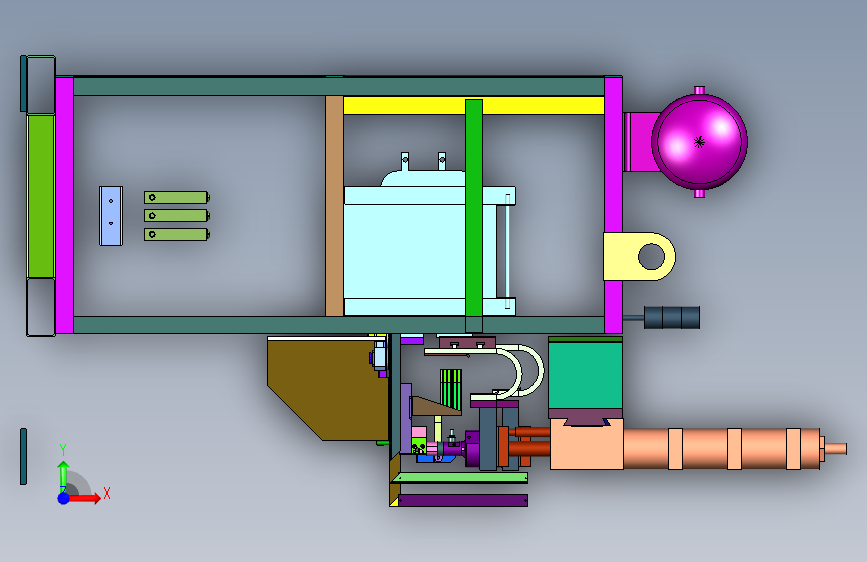
Task: Select the magenta spherical tank
Action: [699, 142]
